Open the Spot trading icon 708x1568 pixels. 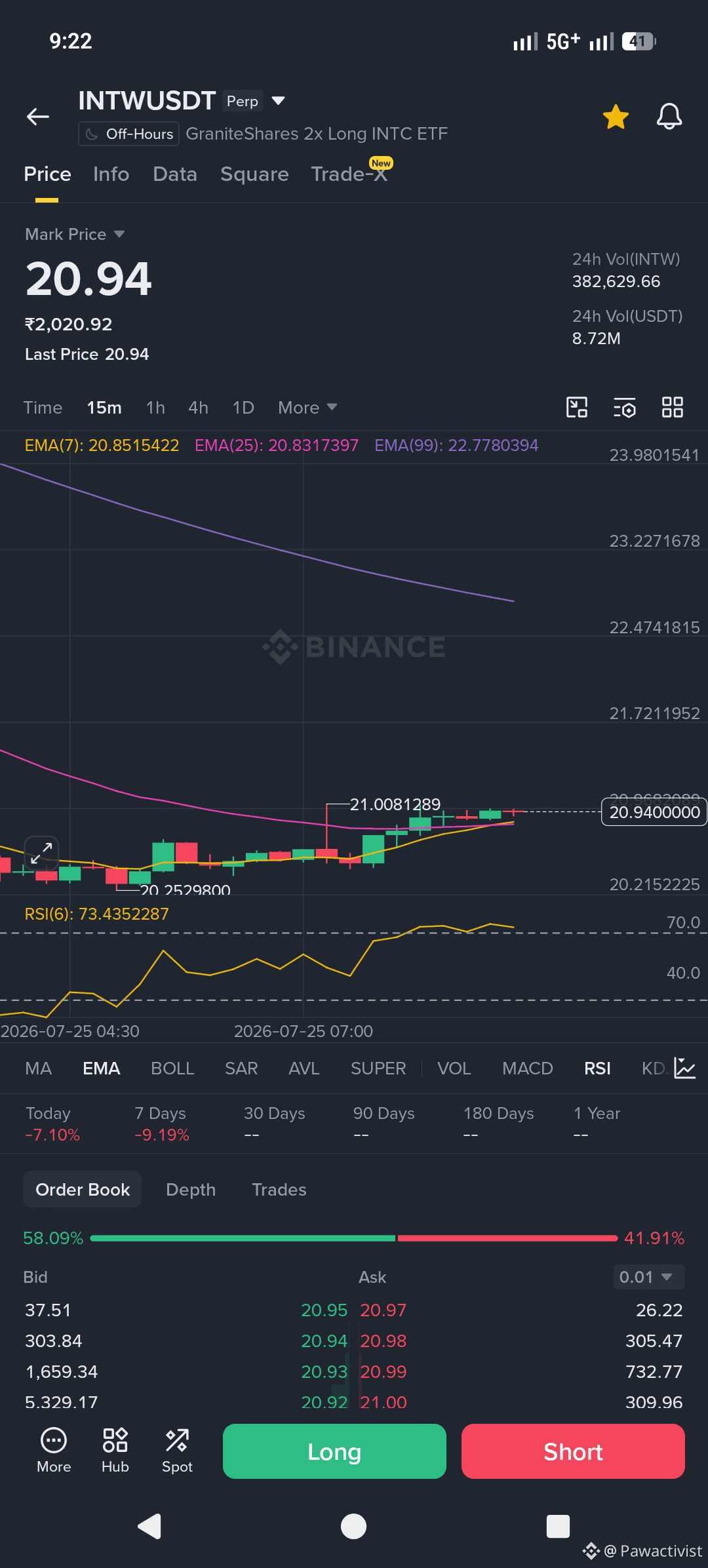pyautogui.click(x=177, y=1451)
